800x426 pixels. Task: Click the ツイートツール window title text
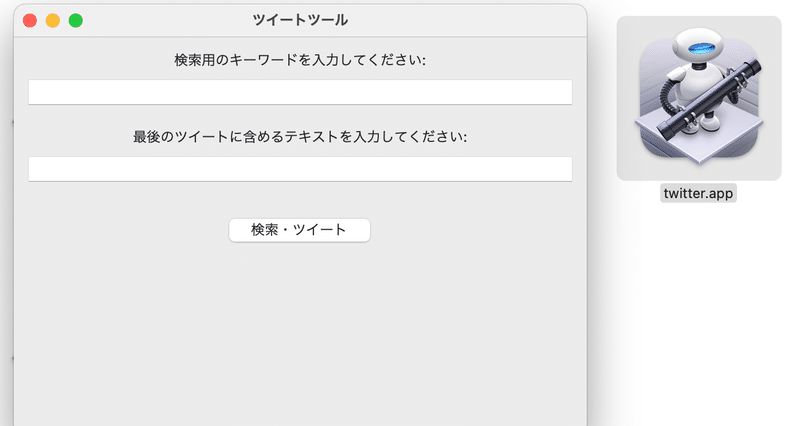[300, 20]
